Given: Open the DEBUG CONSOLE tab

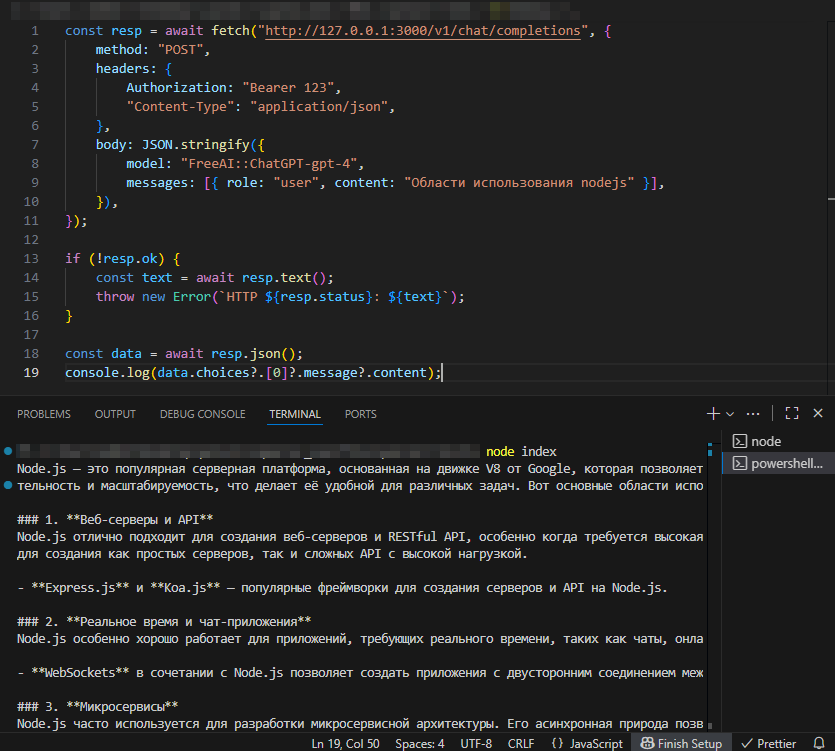Looking at the screenshot, I should tap(202, 414).
